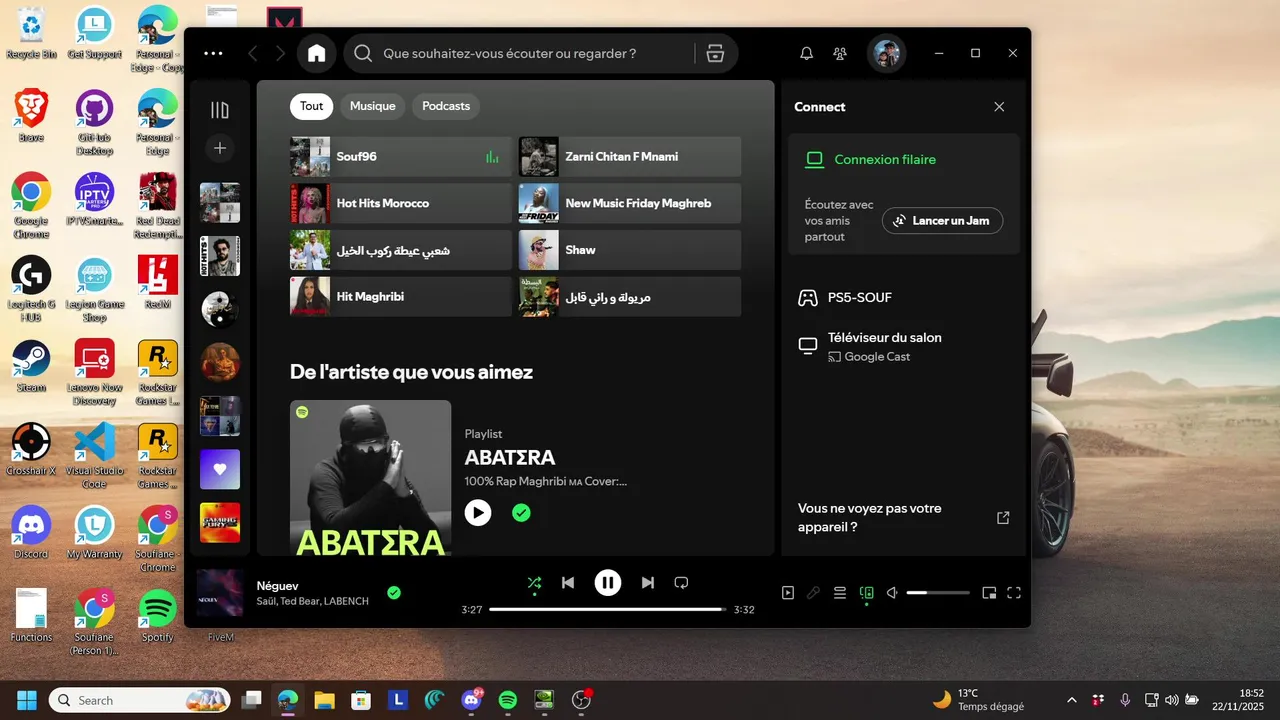The width and height of the screenshot is (1280, 720).
Task: Adjust the Spotify volume slider
Action: (938, 593)
